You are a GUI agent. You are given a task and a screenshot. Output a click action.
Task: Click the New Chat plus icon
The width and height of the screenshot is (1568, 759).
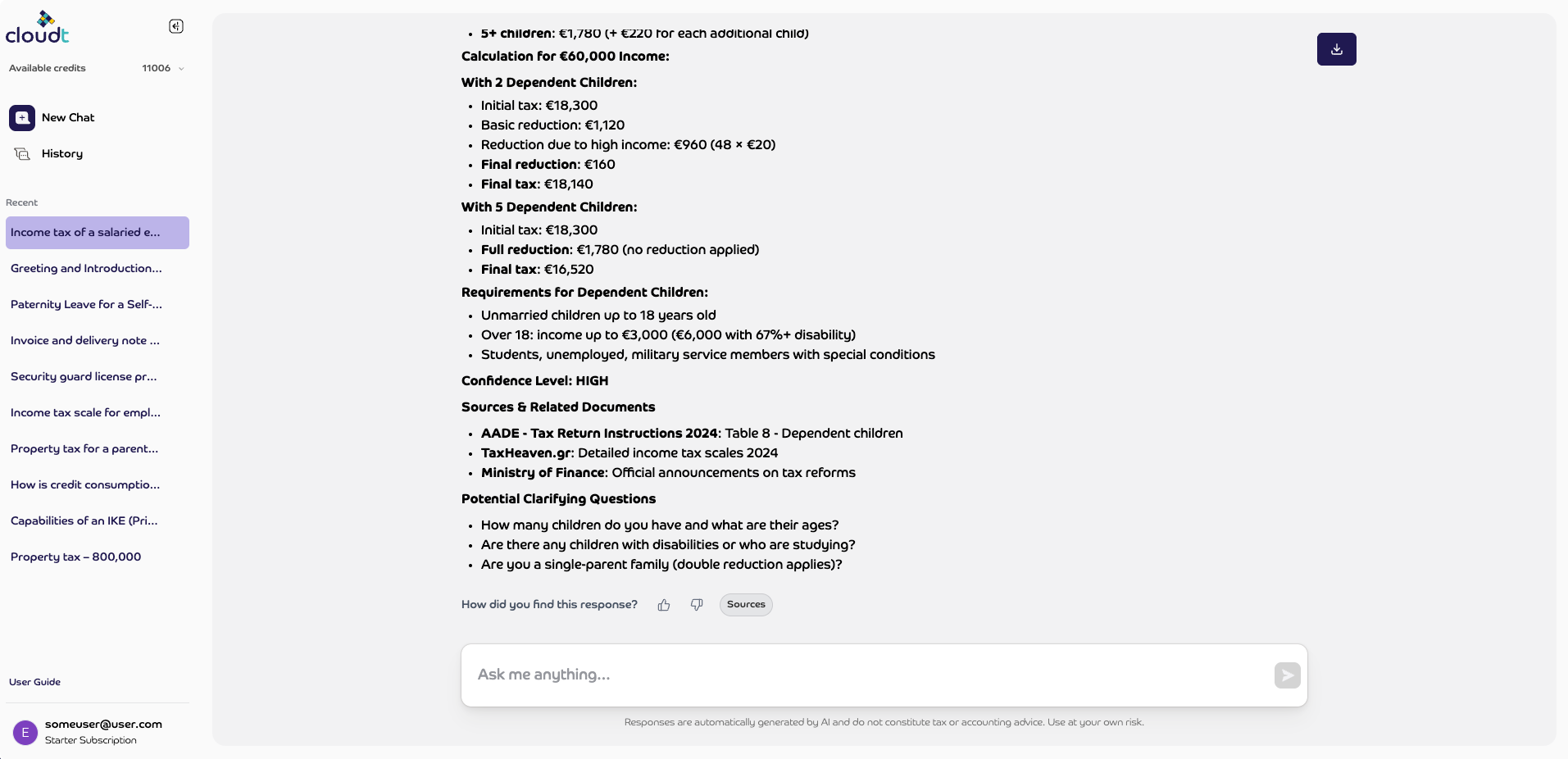22,118
